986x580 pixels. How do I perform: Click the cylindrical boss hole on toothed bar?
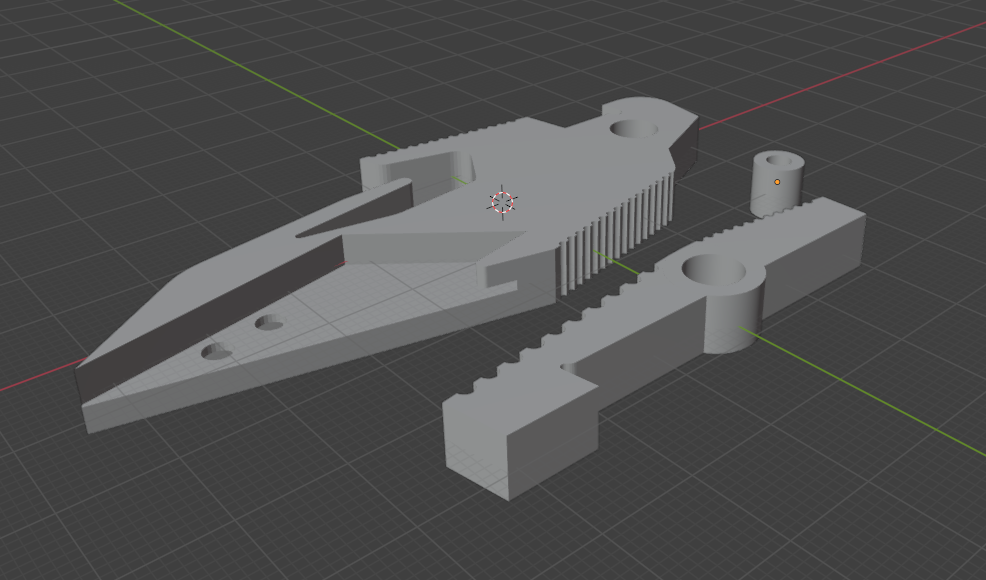[714, 269]
